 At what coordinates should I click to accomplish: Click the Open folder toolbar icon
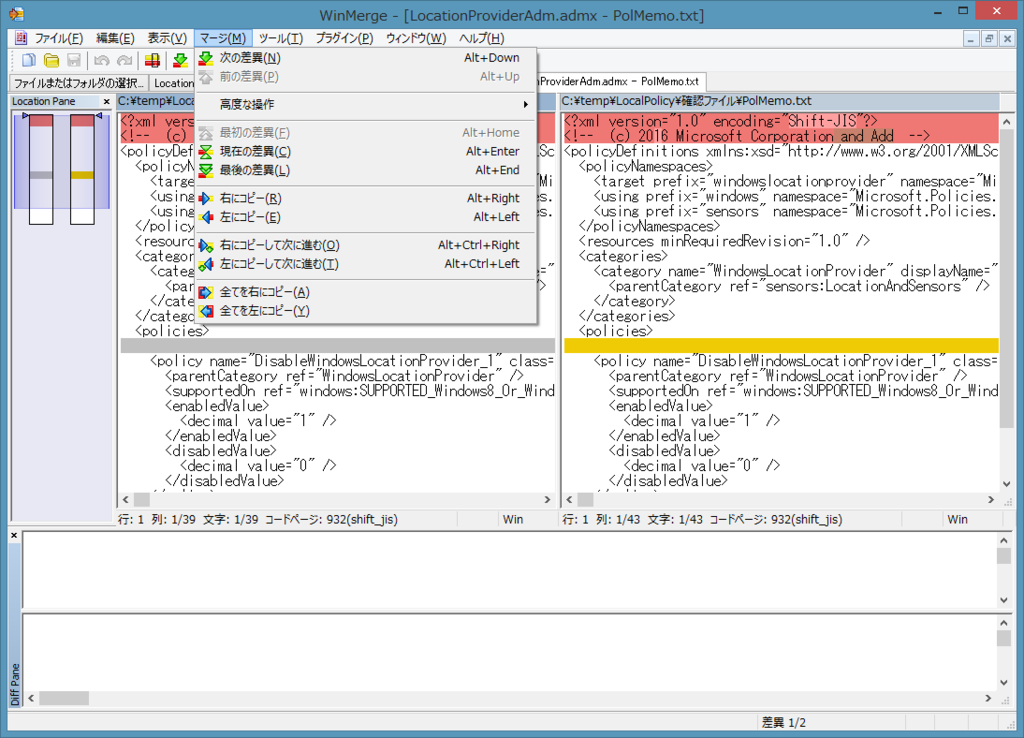click(x=51, y=61)
